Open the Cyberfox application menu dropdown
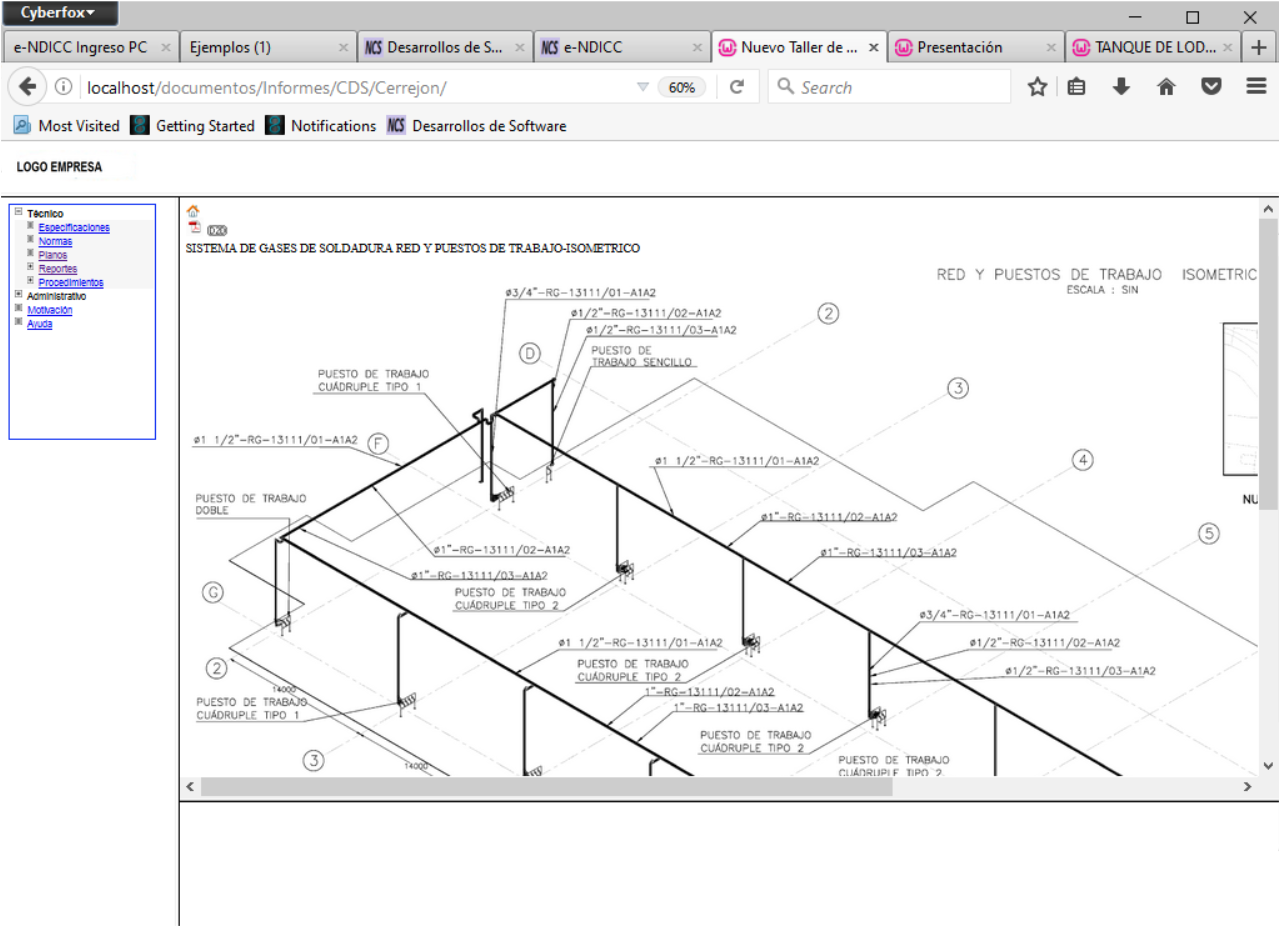The height and width of the screenshot is (927, 1279). click(x=60, y=13)
